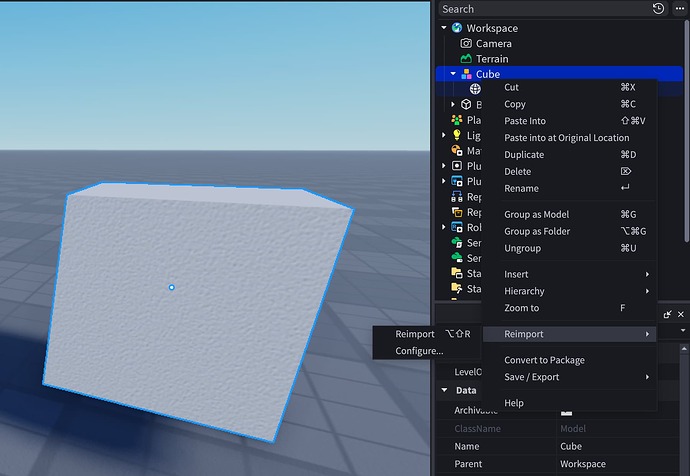Screen dimensions: 690x476
Task: Choose Rename in the context menu
Action: point(570,188)
